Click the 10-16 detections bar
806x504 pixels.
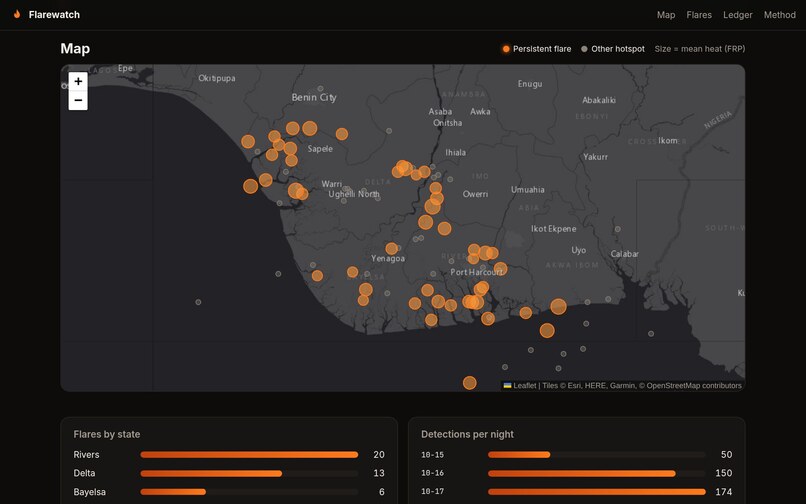(x=596, y=473)
